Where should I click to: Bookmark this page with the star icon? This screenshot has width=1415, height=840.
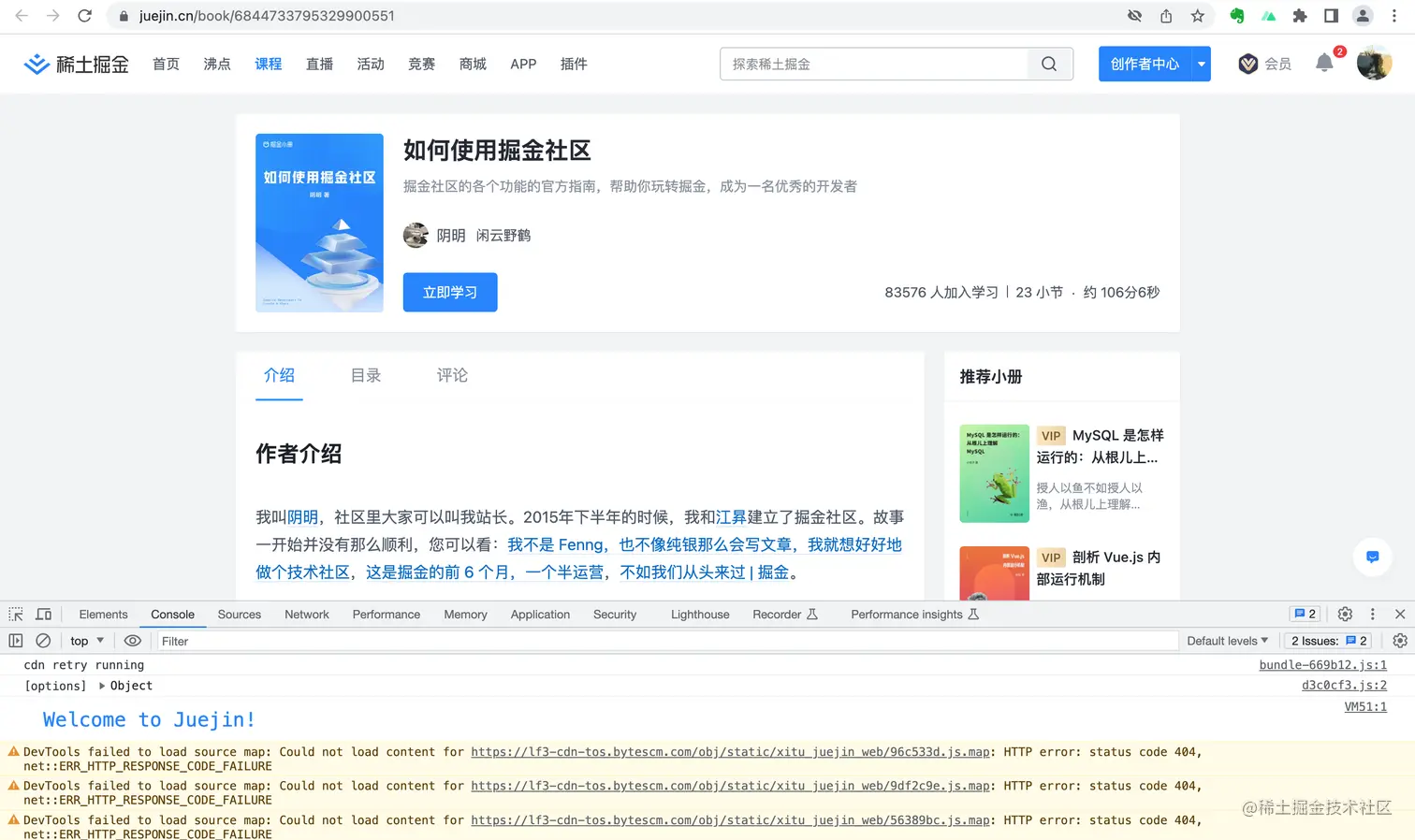(1198, 16)
